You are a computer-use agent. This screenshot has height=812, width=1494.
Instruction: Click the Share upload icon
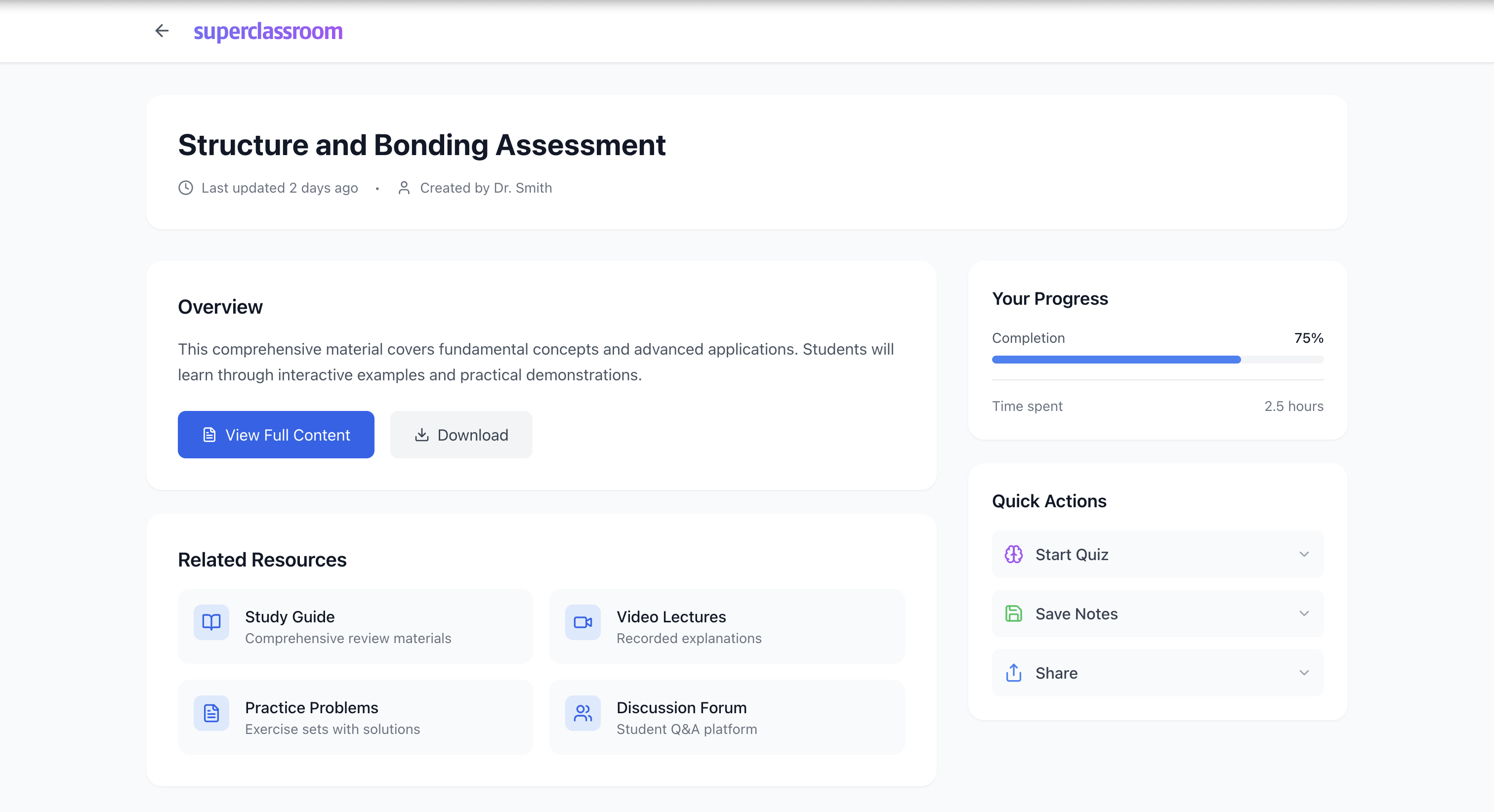(1013, 673)
